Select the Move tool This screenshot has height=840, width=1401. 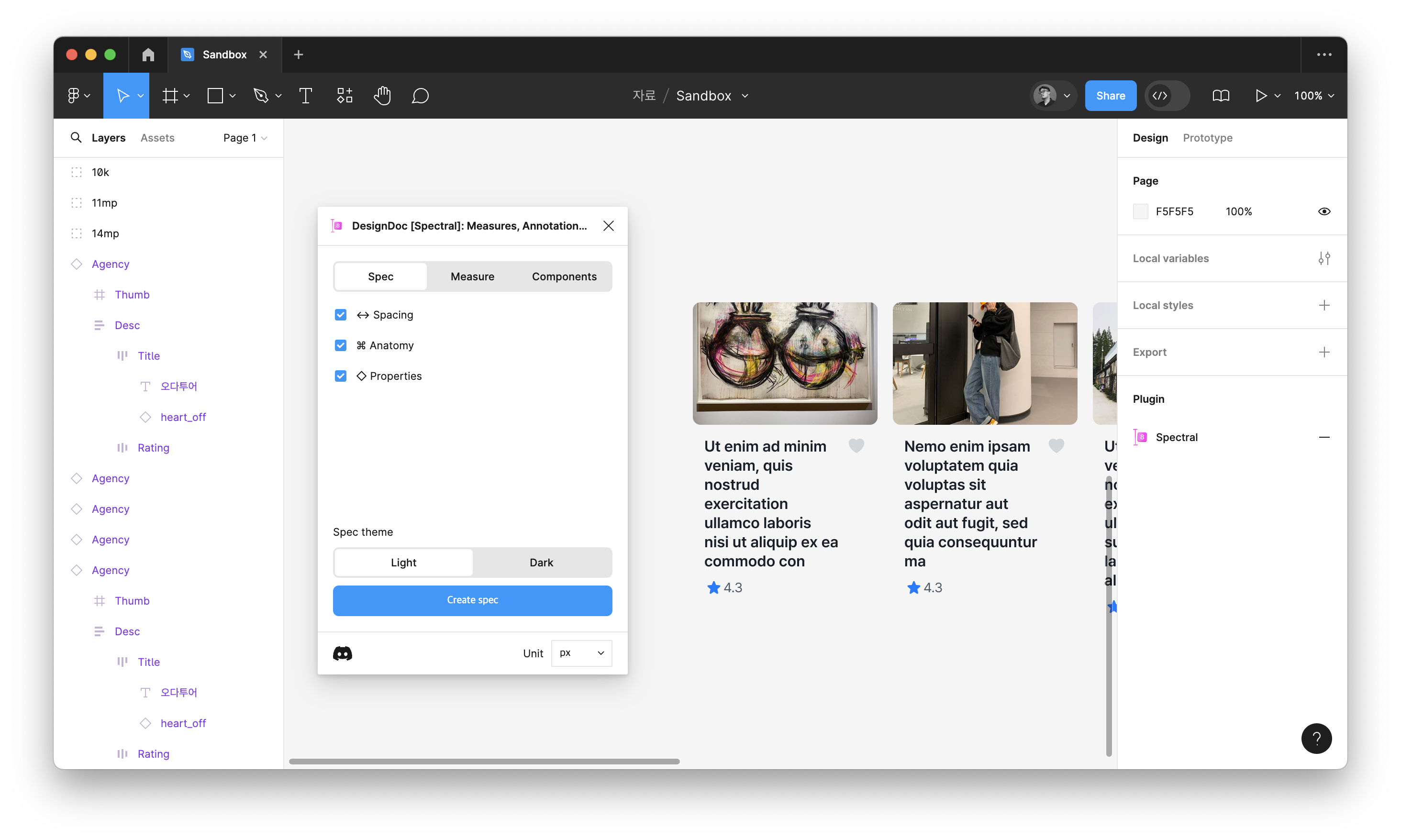click(x=122, y=96)
